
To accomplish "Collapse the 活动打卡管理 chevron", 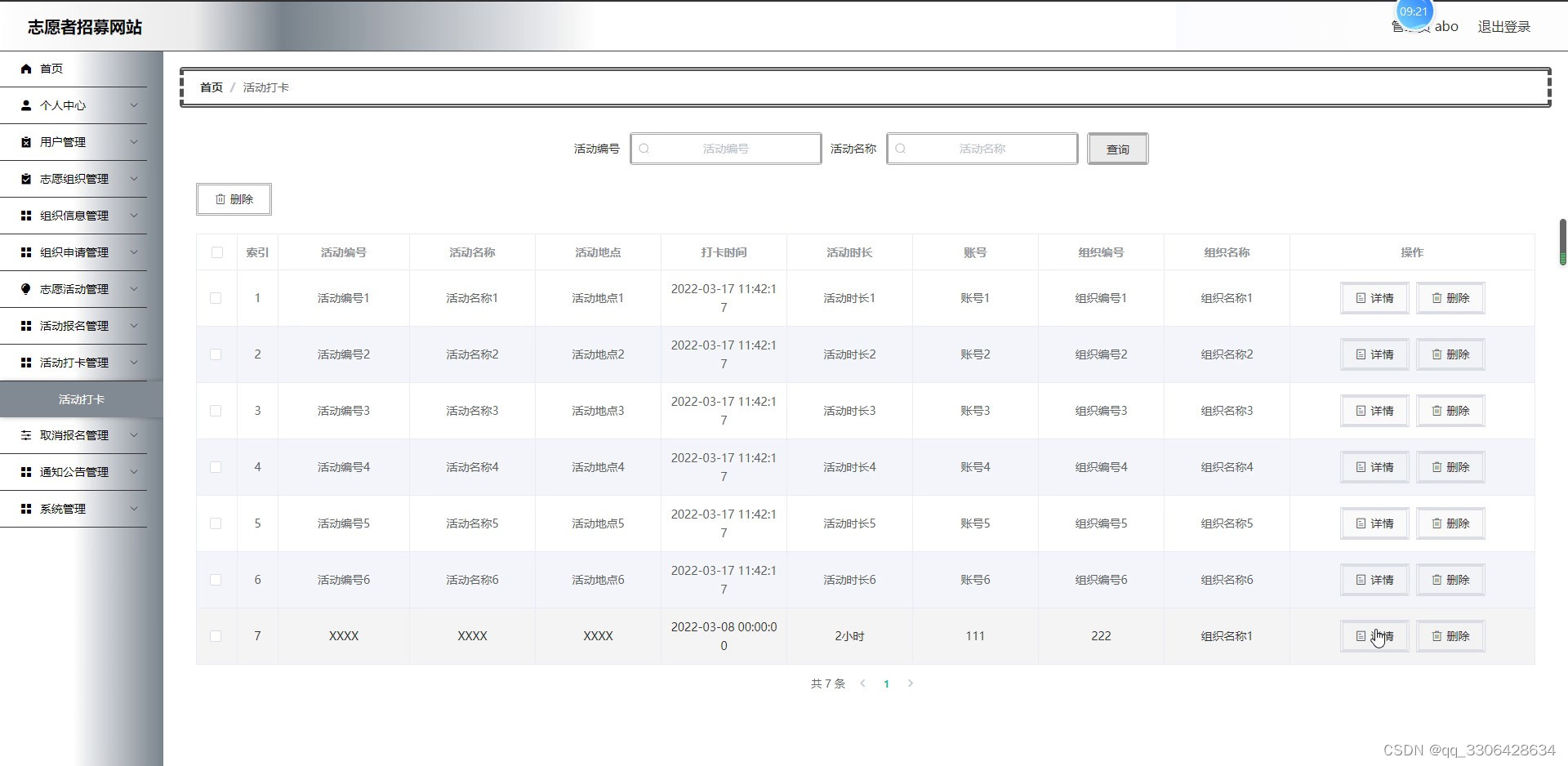I will [x=134, y=363].
